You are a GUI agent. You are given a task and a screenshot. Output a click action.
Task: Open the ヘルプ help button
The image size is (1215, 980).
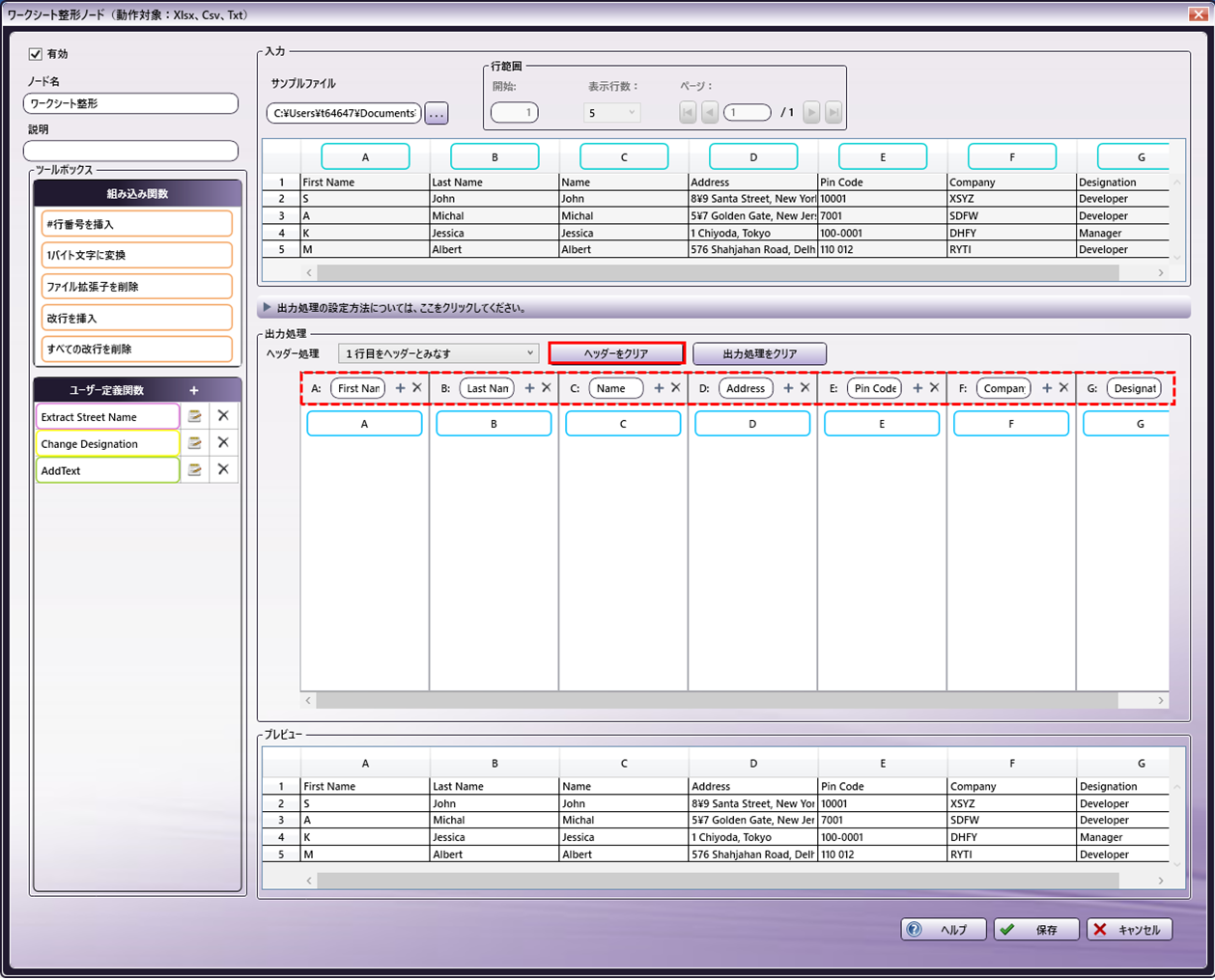point(944,930)
